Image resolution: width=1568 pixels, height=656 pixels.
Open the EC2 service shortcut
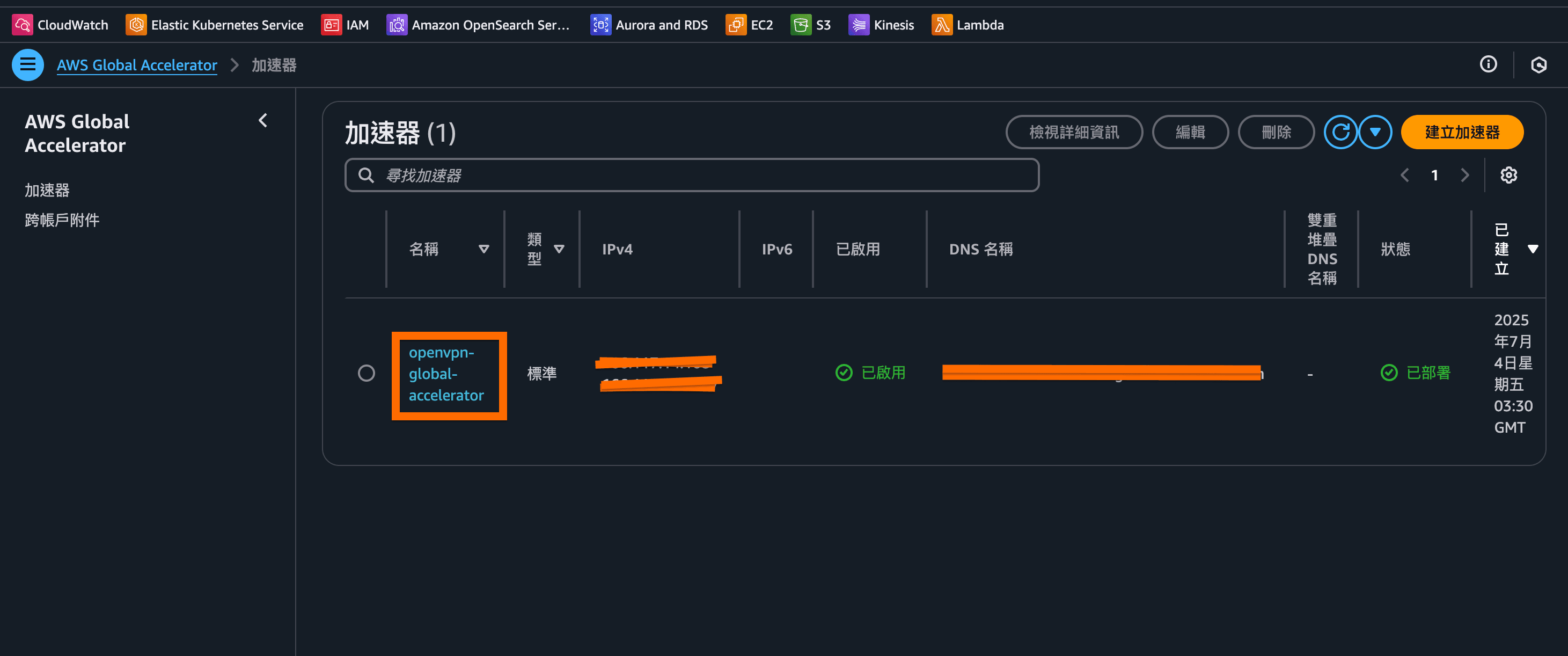(736, 25)
